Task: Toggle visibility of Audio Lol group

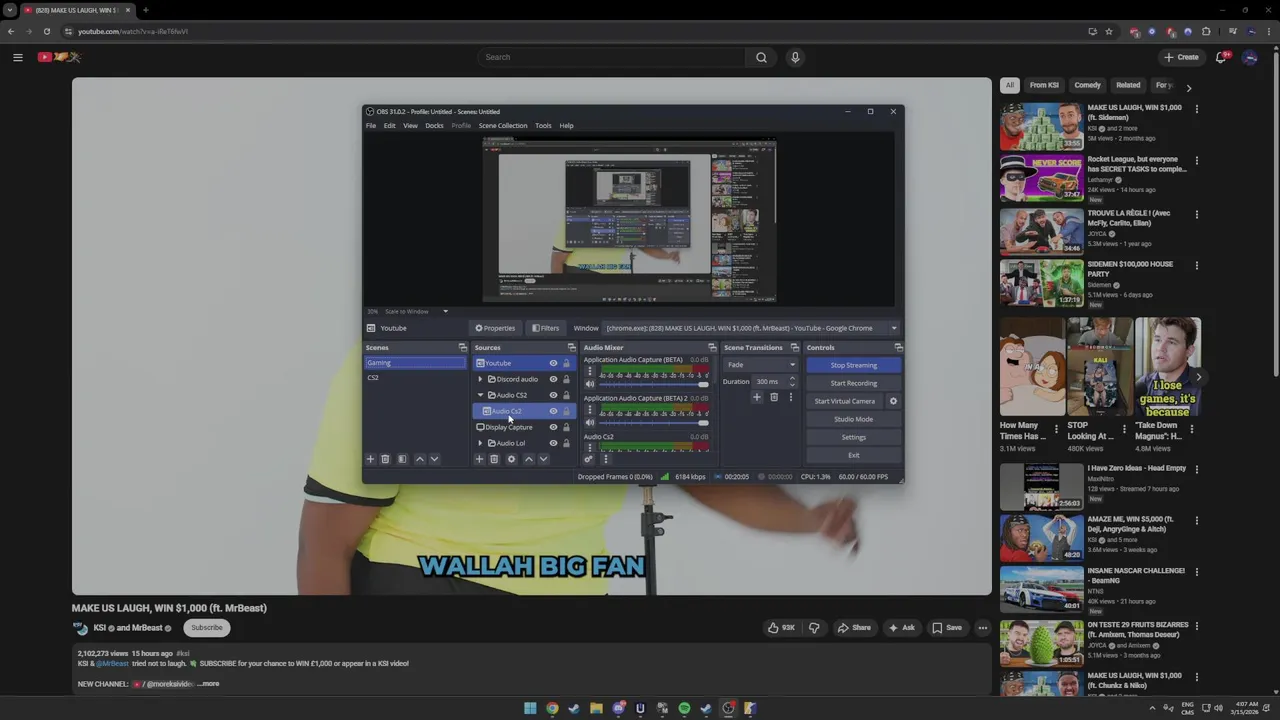Action: 553,443
